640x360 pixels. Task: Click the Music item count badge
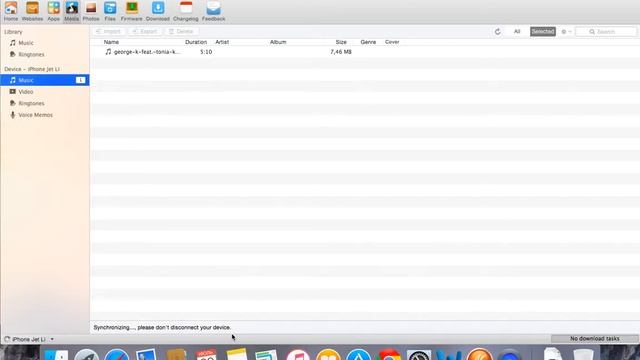(x=80, y=80)
